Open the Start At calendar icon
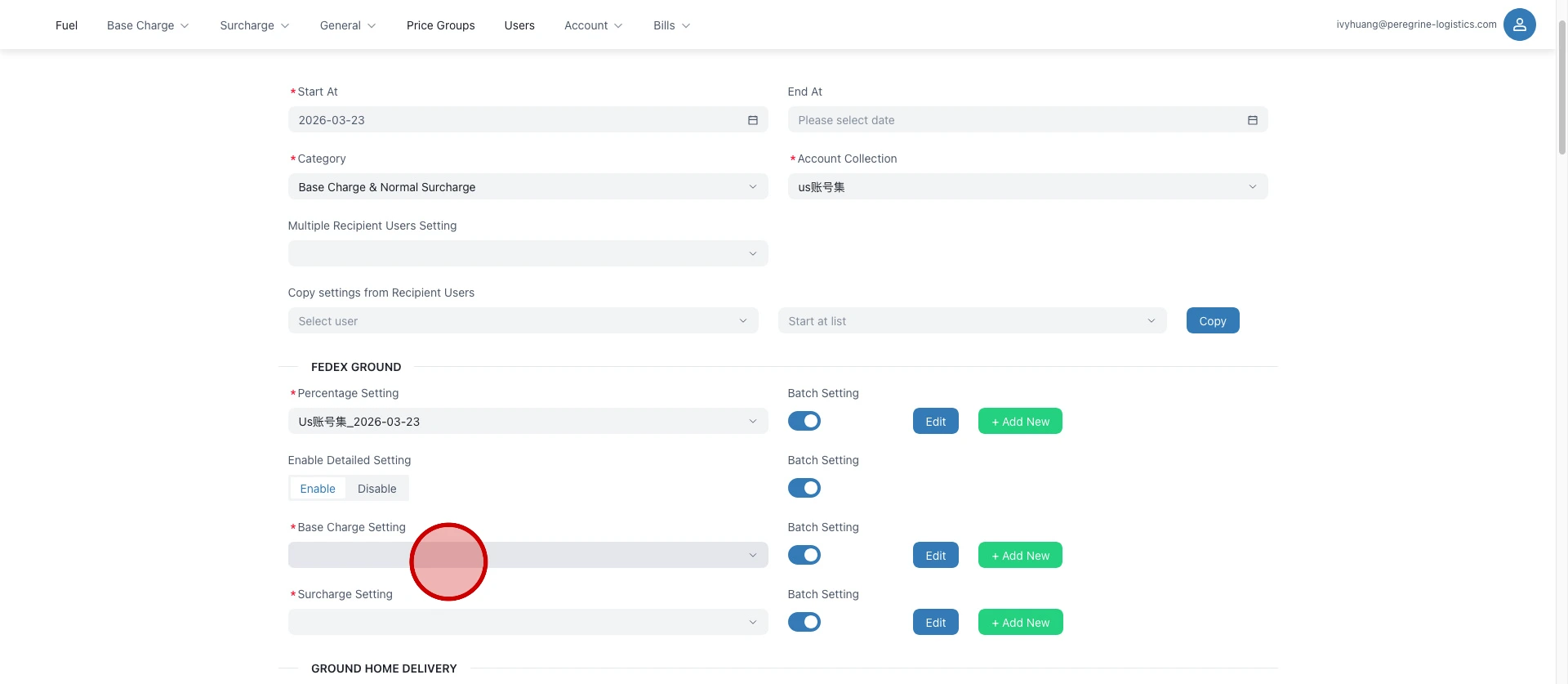Image resolution: width=1568 pixels, height=684 pixels. click(752, 120)
